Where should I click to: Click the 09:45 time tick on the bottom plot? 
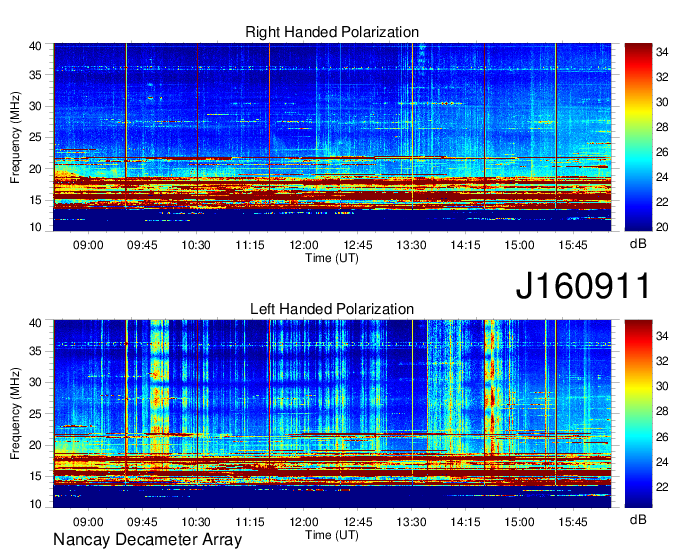tap(142, 522)
